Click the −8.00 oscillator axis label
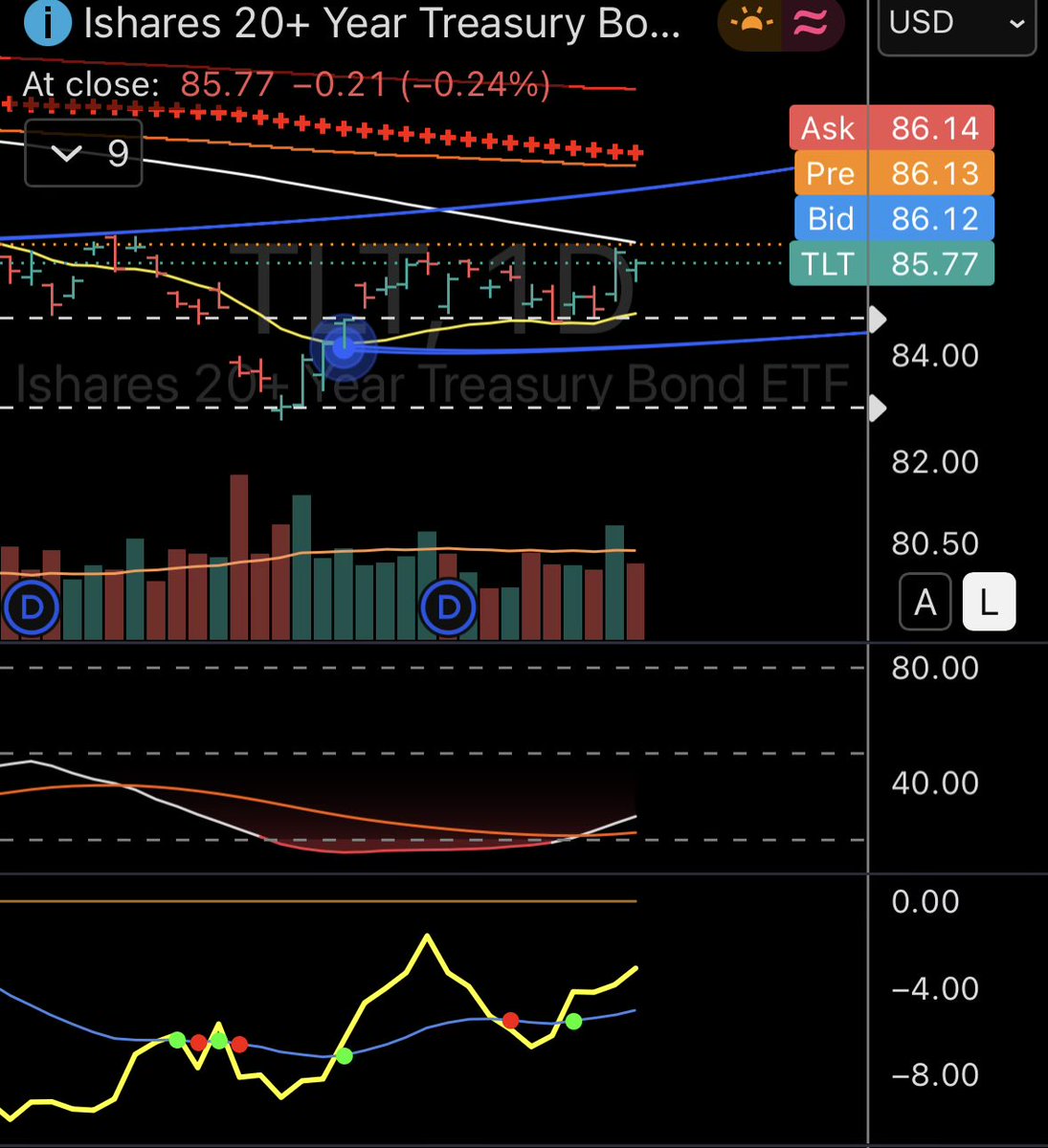This screenshot has width=1048, height=1148. pos(935,1074)
